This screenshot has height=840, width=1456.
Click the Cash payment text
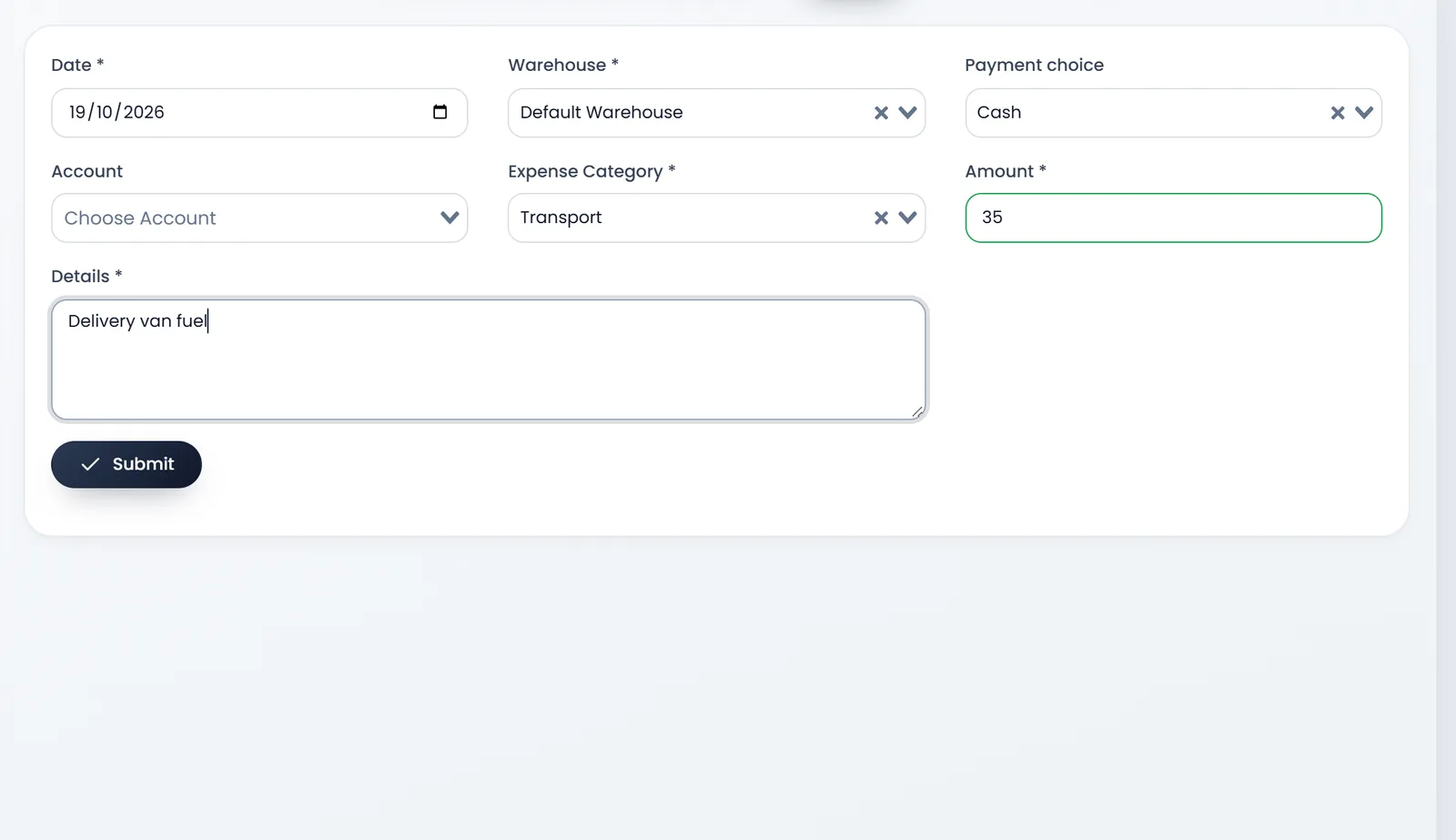[999, 112]
